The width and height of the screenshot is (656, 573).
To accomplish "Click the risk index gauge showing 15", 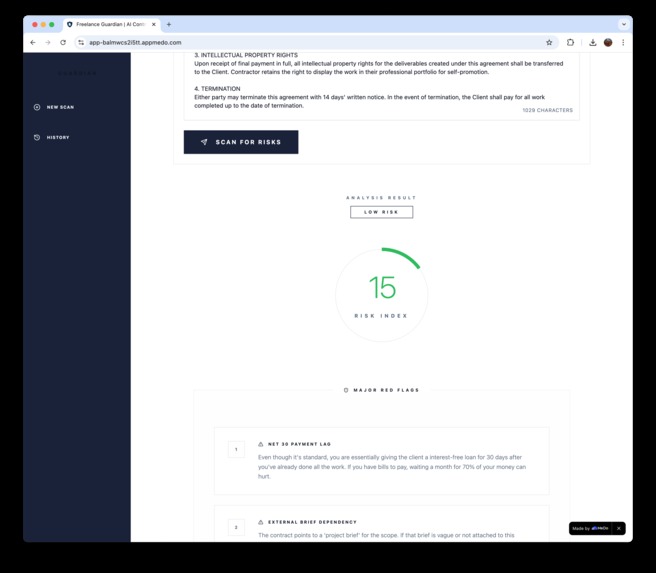I will click(382, 295).
